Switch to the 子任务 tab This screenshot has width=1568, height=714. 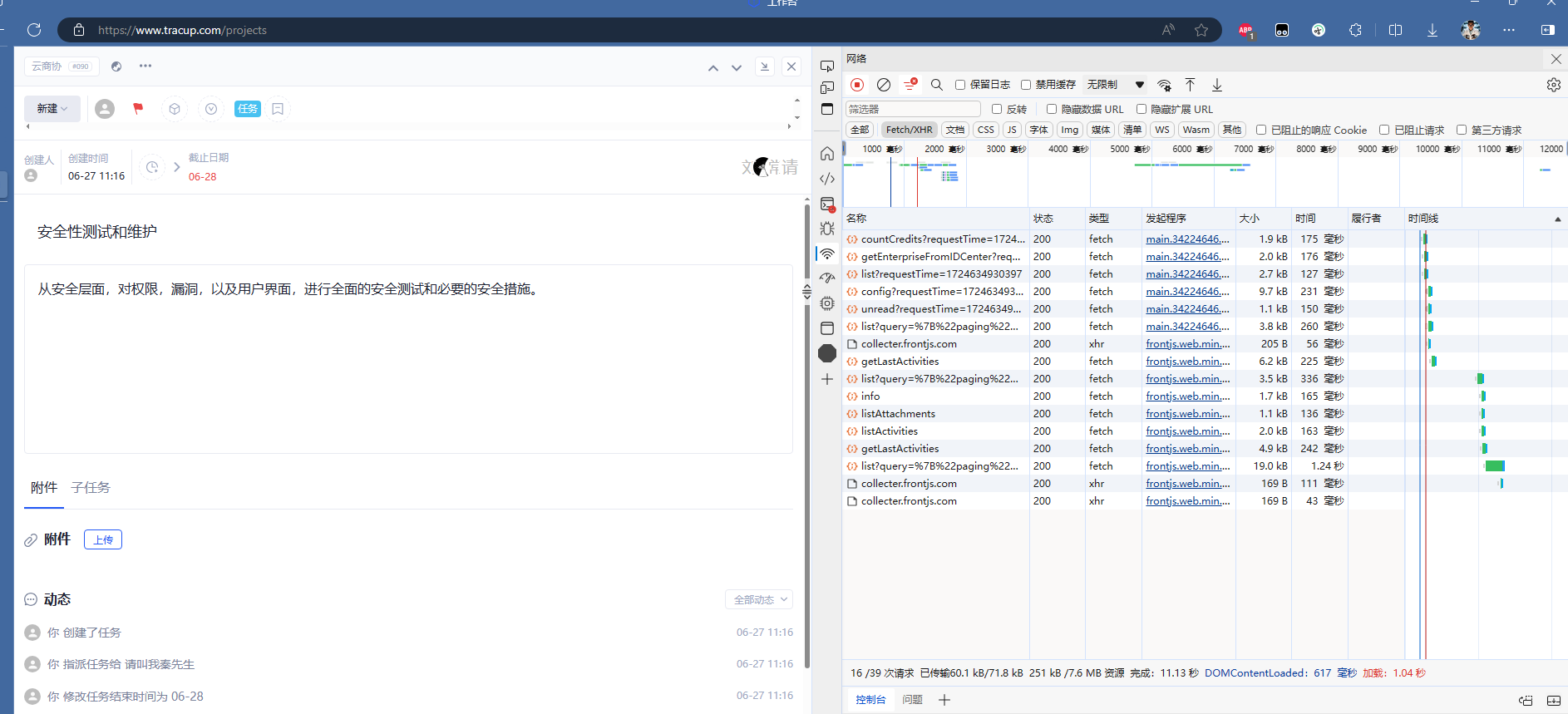(x=91, y=488)
